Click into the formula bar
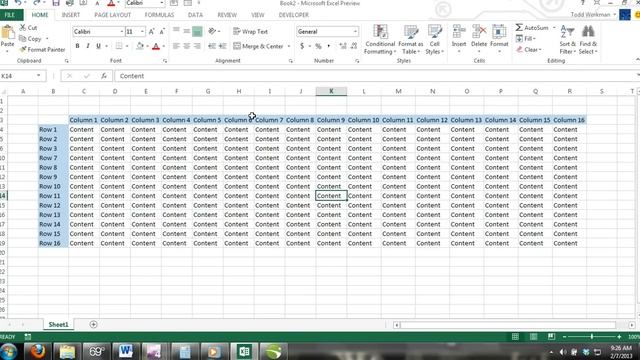Viewport: 640px width, 360px height. (376, 76)
